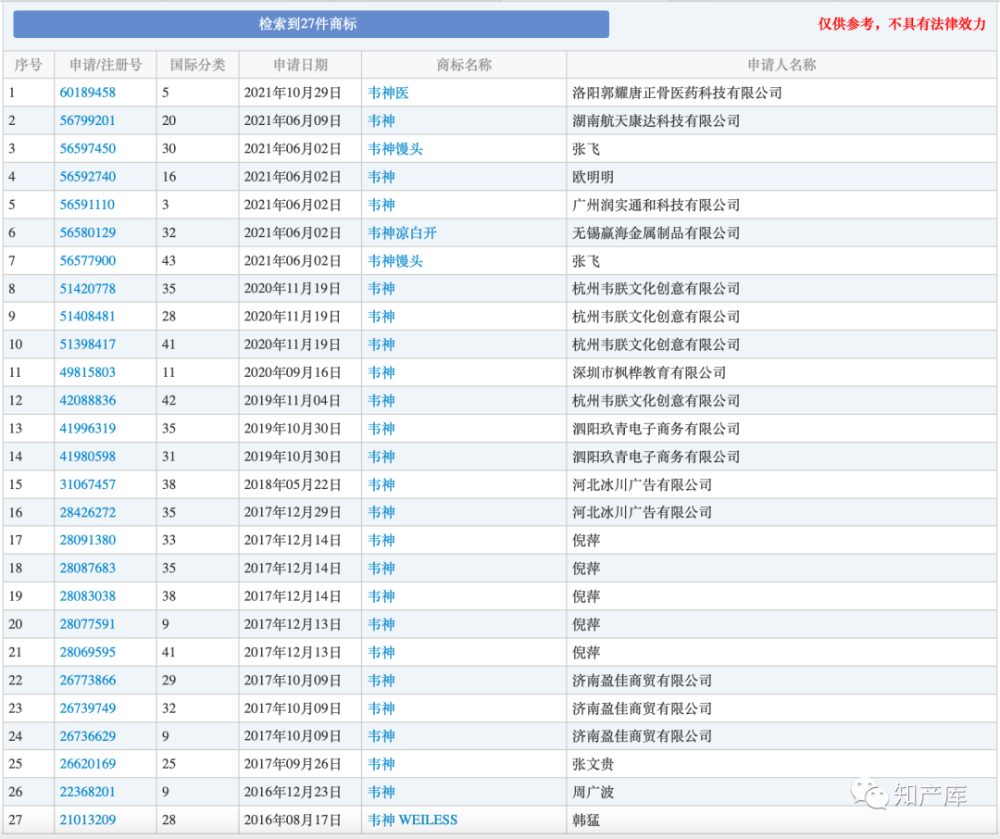Open application number 56799201
1000x839 pixels.
87,120
